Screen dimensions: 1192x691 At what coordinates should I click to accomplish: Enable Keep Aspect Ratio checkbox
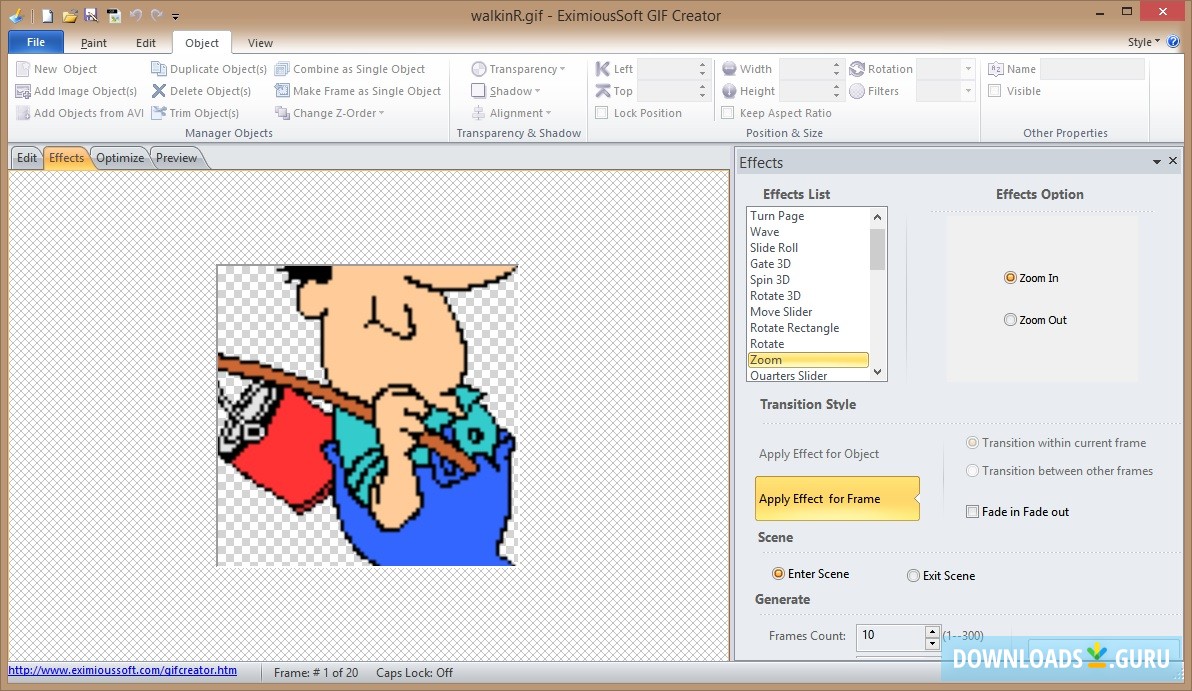point(728,113)
